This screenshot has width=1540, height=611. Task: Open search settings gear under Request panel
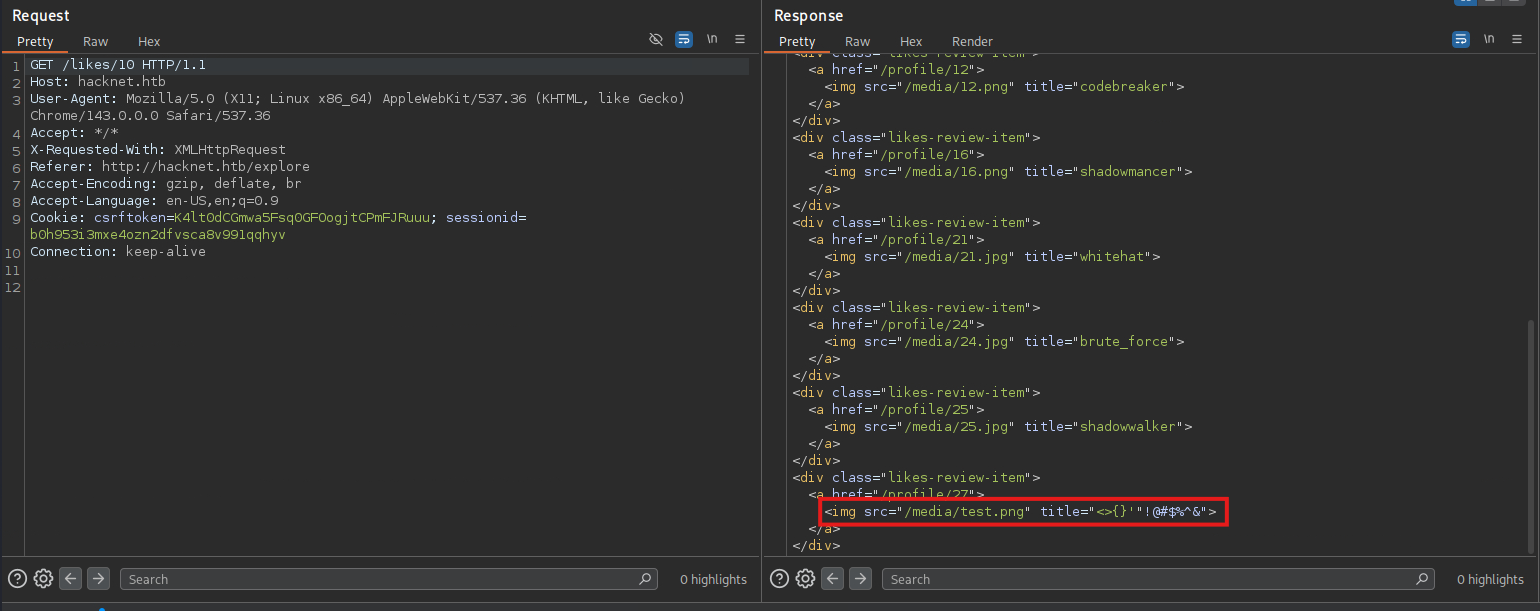[43, 578]
